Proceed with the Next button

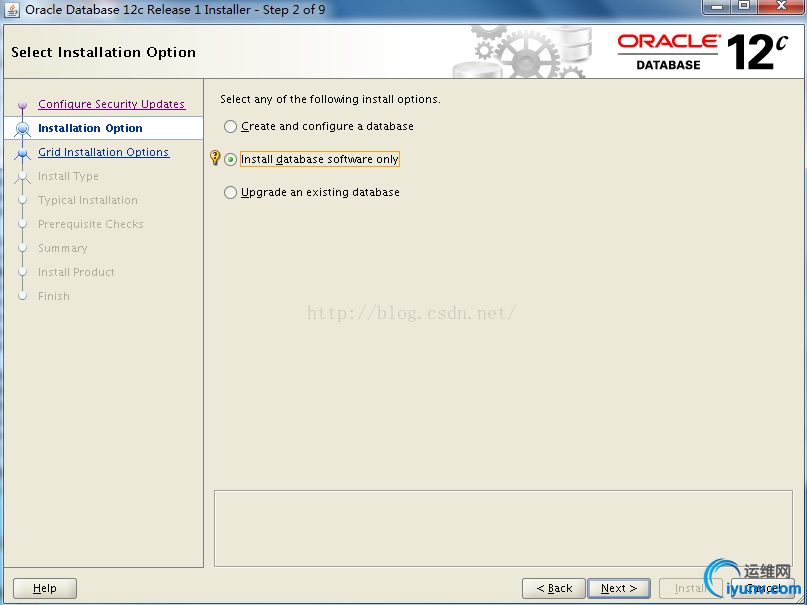[x=619, y=588]
